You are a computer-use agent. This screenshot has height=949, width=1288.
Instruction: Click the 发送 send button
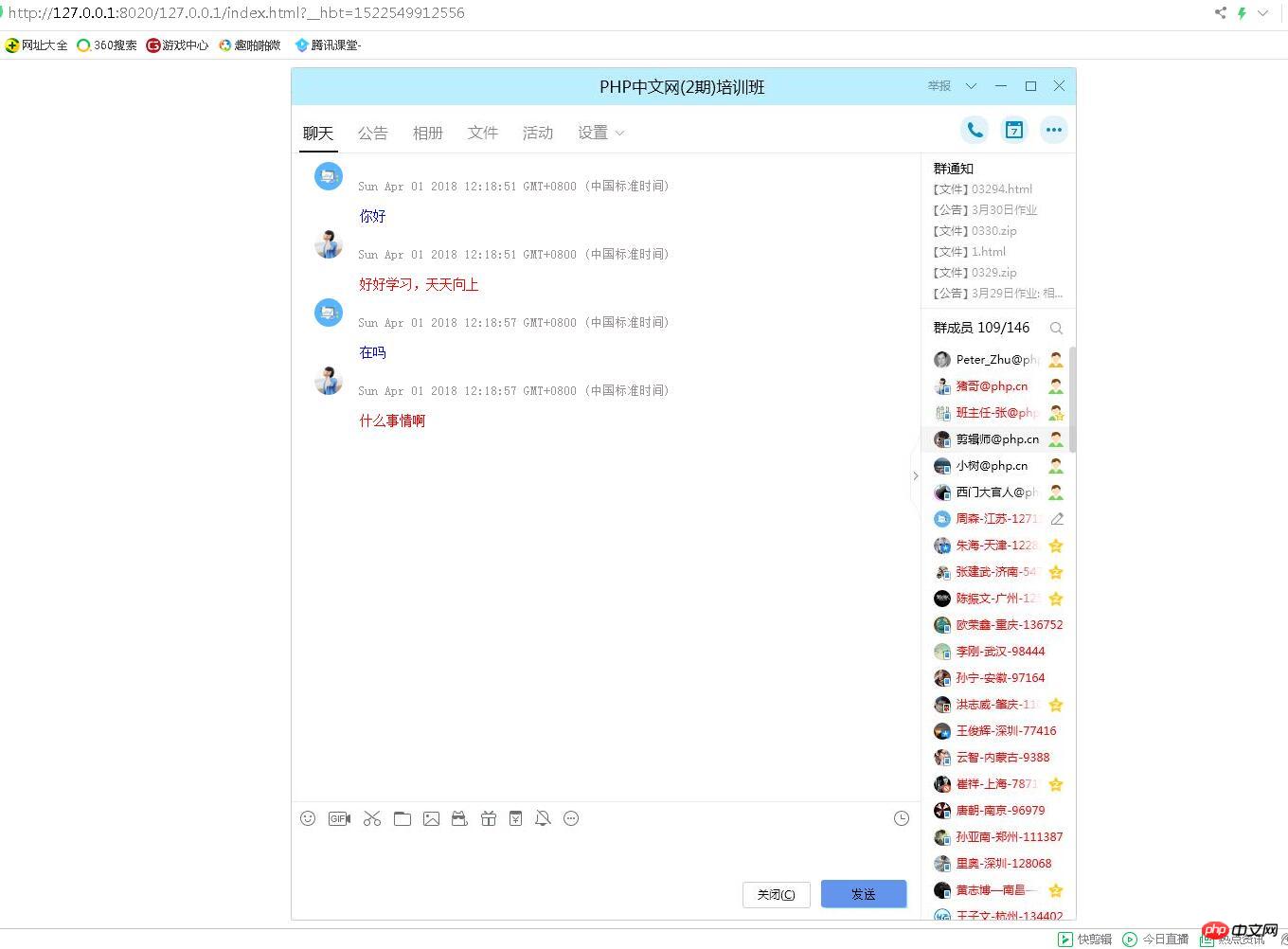coord(864,894)
